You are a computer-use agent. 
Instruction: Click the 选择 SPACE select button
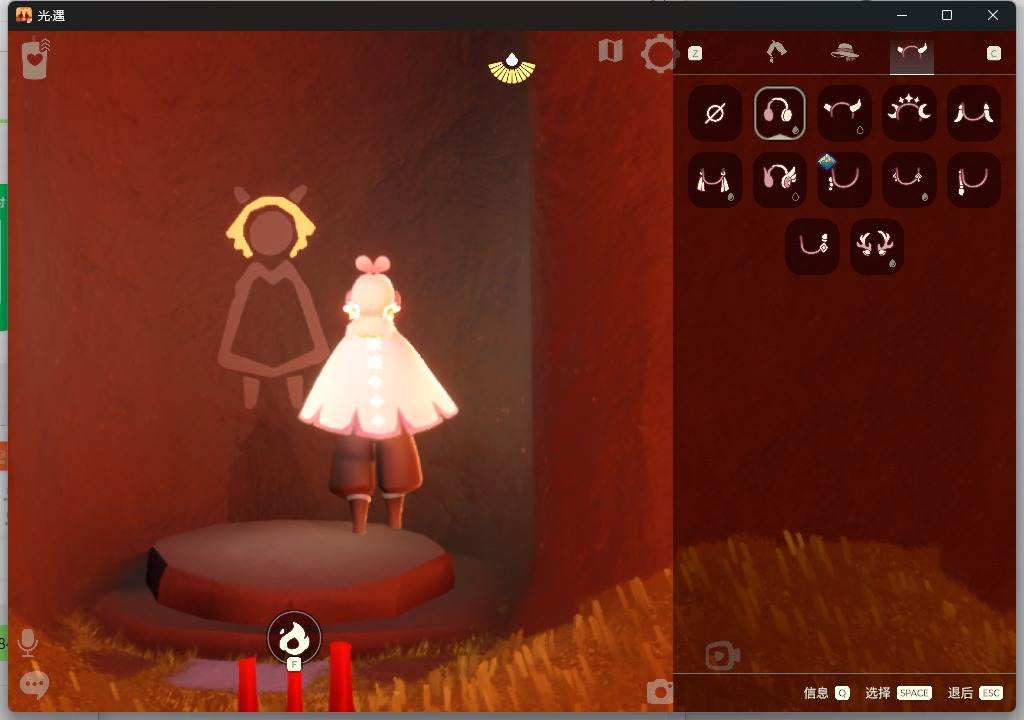click(898, 693)
